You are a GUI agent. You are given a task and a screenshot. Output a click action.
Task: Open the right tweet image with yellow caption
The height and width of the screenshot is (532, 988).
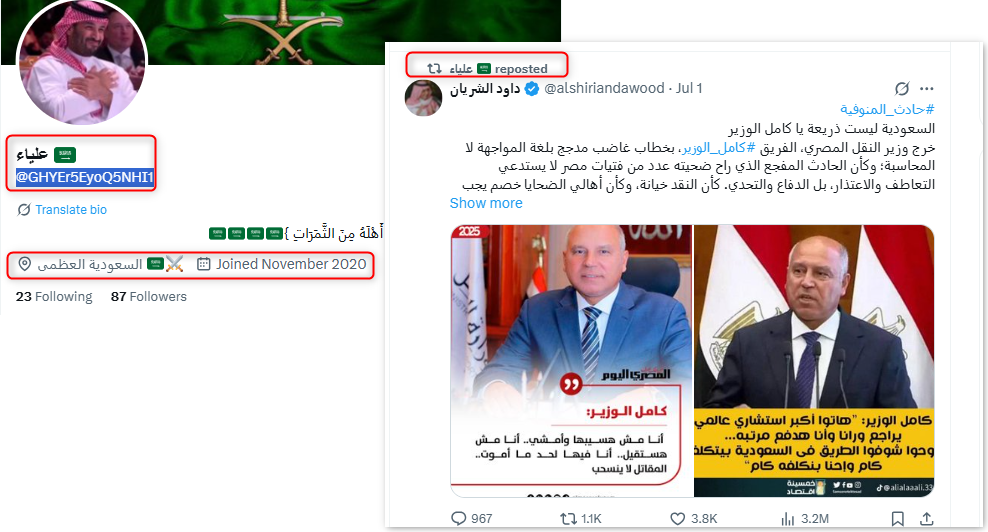[x=814, y=361]
